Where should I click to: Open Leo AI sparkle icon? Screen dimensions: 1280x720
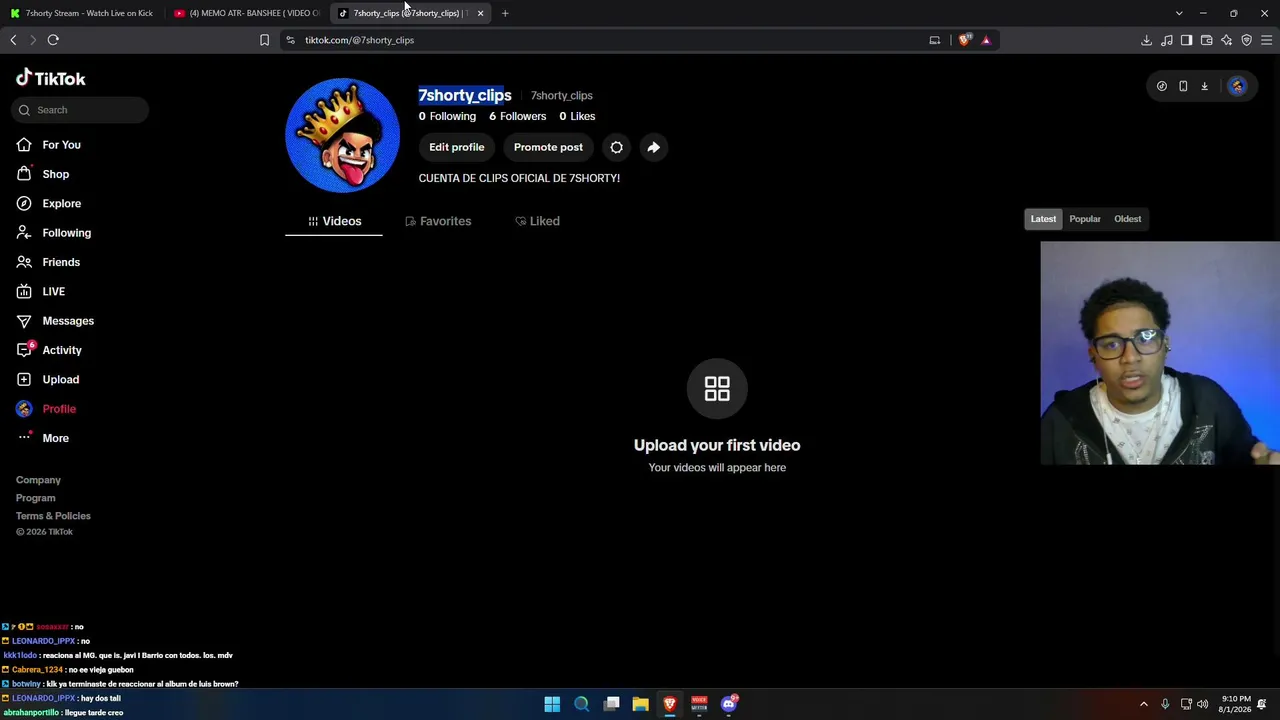pos(1226,40)
